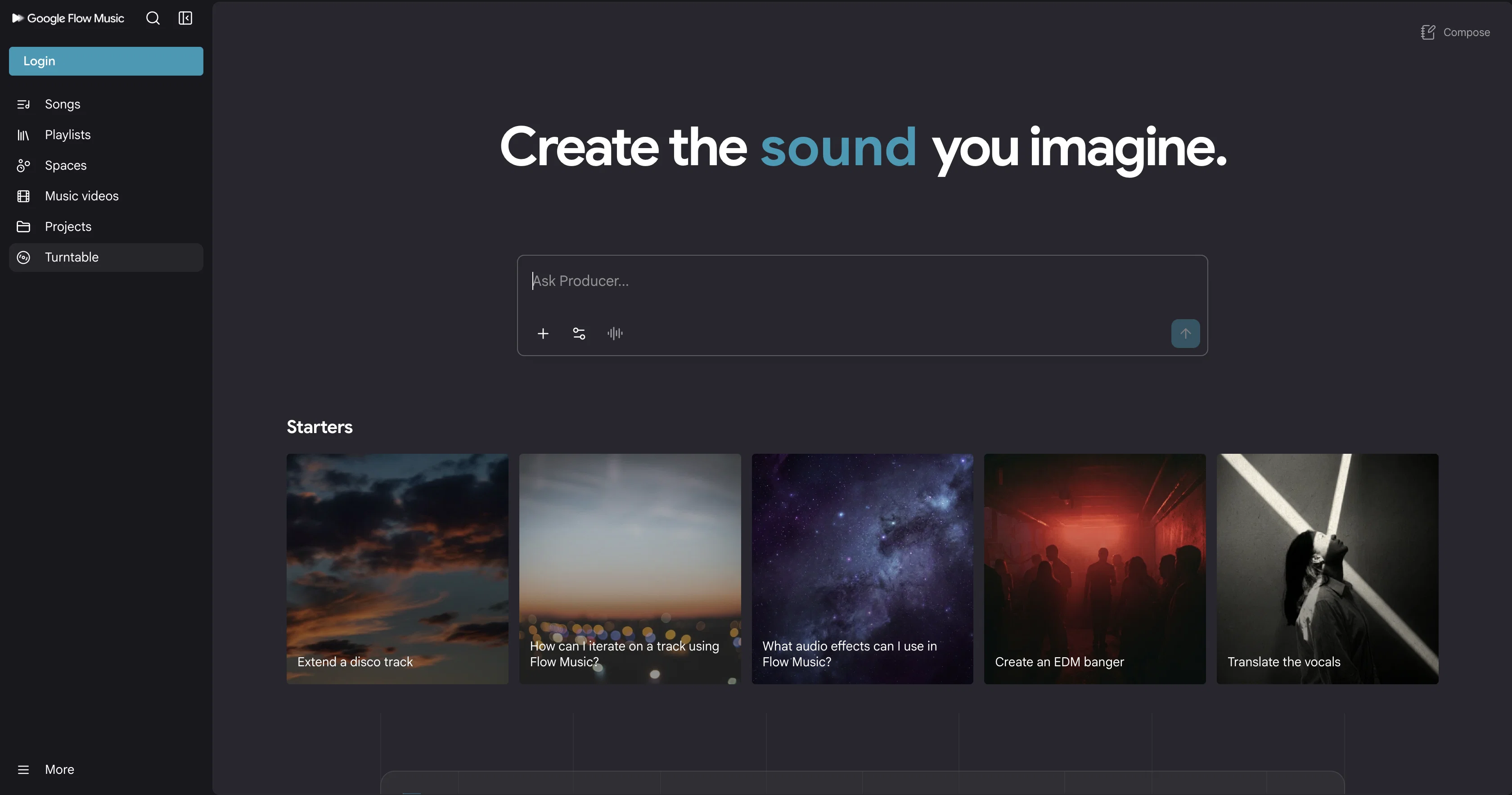1512x795 pixels.
Task: Select the Extend a disco track starter
Action: tap(397, 569)
